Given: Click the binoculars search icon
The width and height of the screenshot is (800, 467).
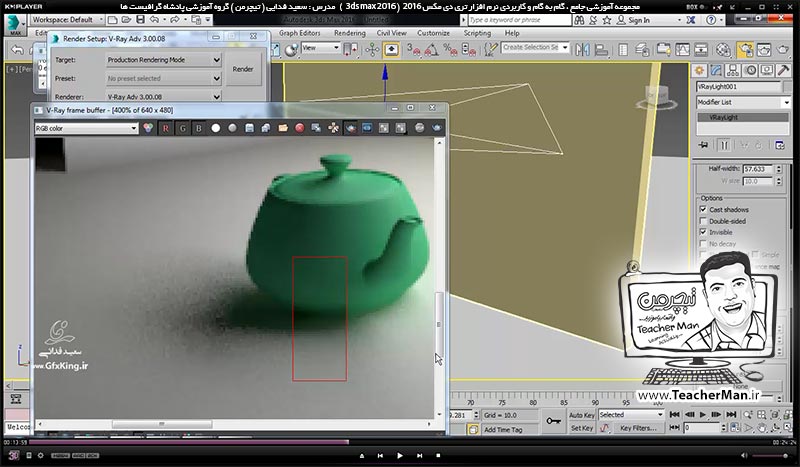Looking at the screenshot, I should click(579, 20).
